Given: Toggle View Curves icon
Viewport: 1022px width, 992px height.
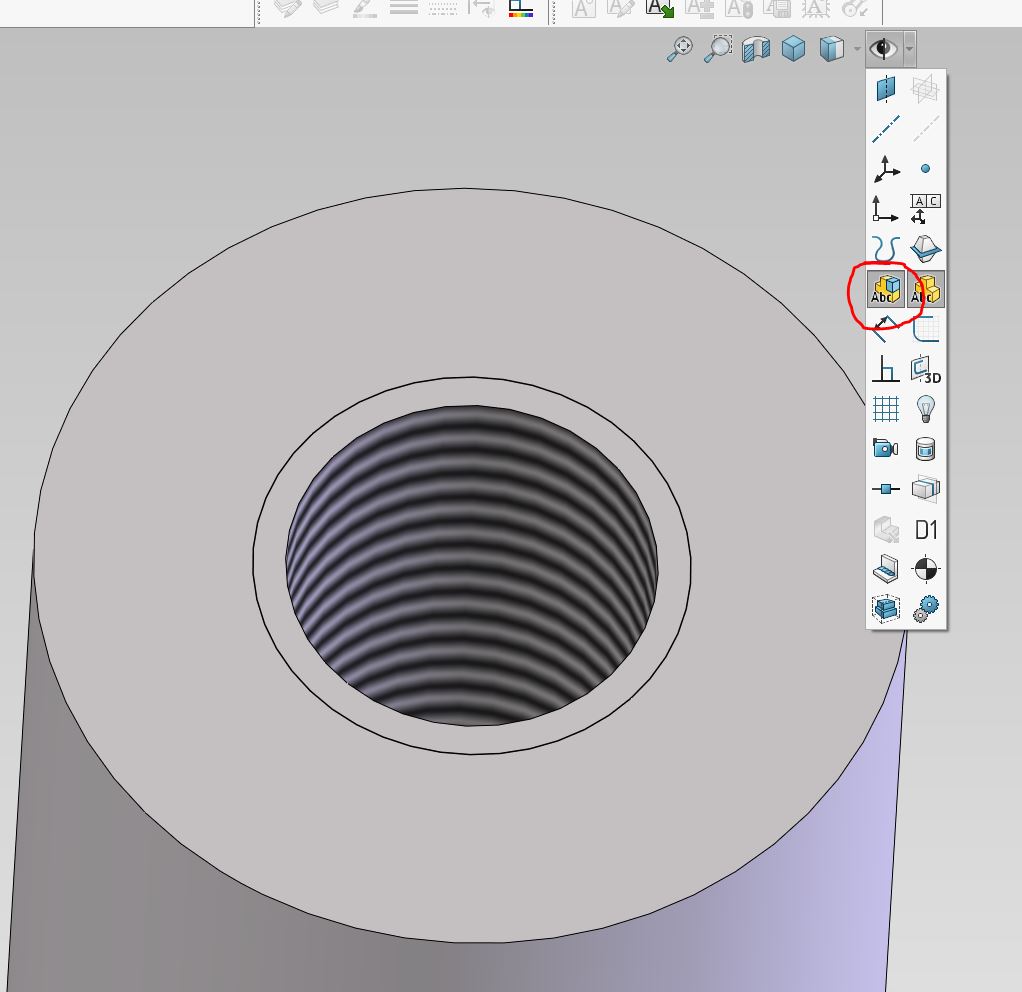Looking at the screenshot, I should click(x=886, y=249).
